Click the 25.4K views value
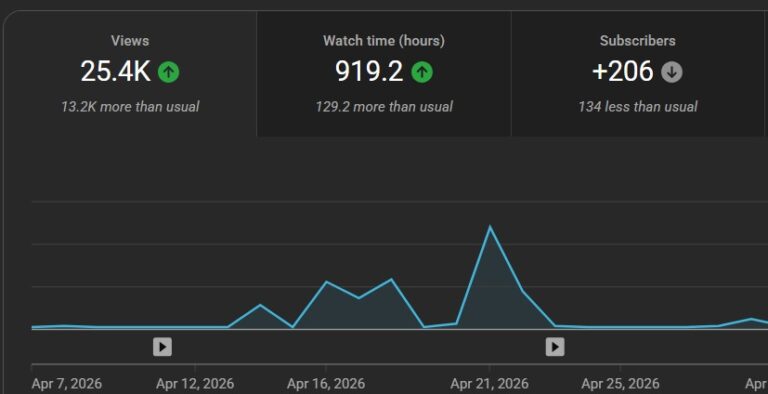The width and height of the screenshot is (768, 394). 116,72
